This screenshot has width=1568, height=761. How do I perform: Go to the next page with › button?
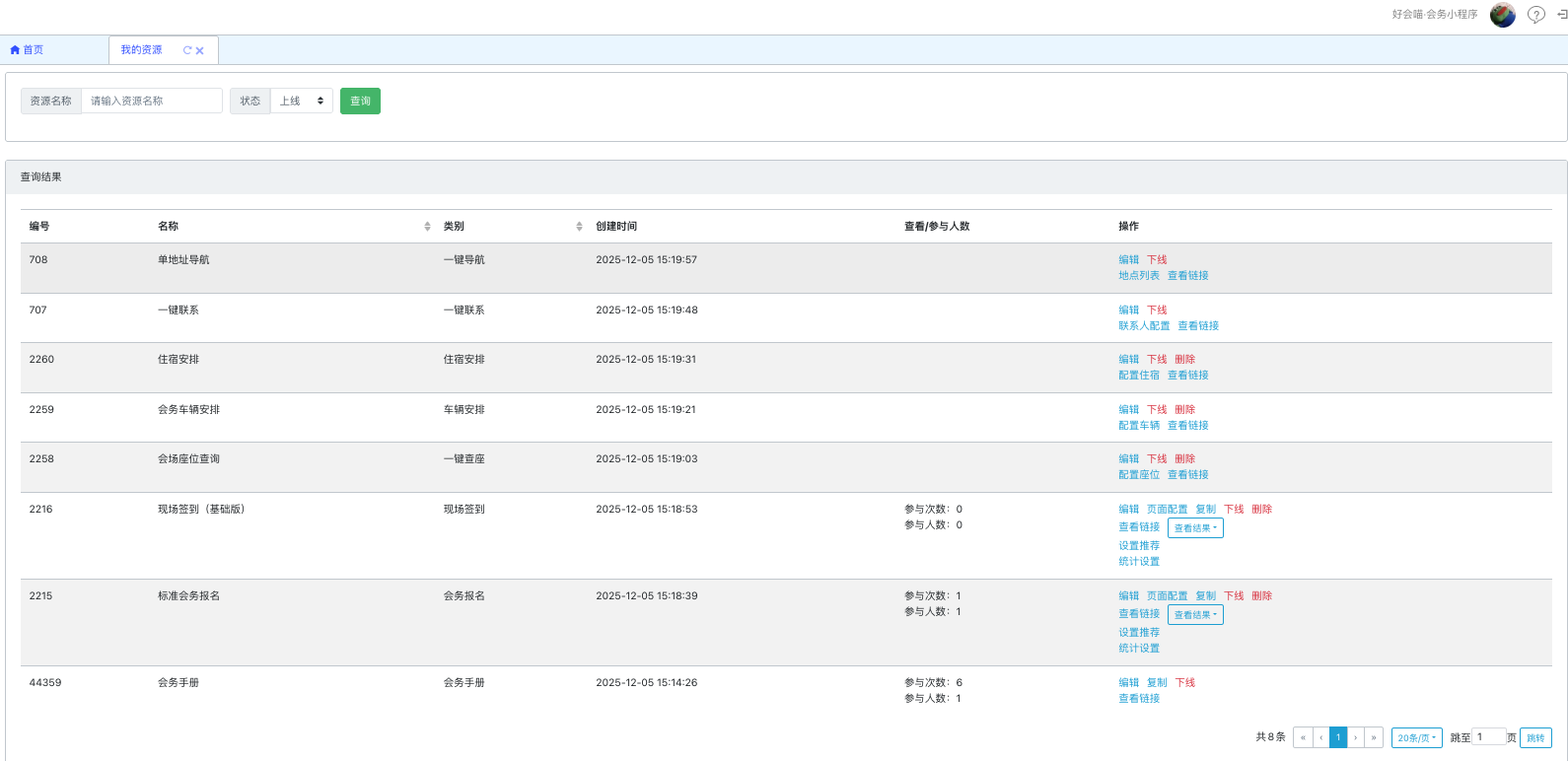(1356, 737)
